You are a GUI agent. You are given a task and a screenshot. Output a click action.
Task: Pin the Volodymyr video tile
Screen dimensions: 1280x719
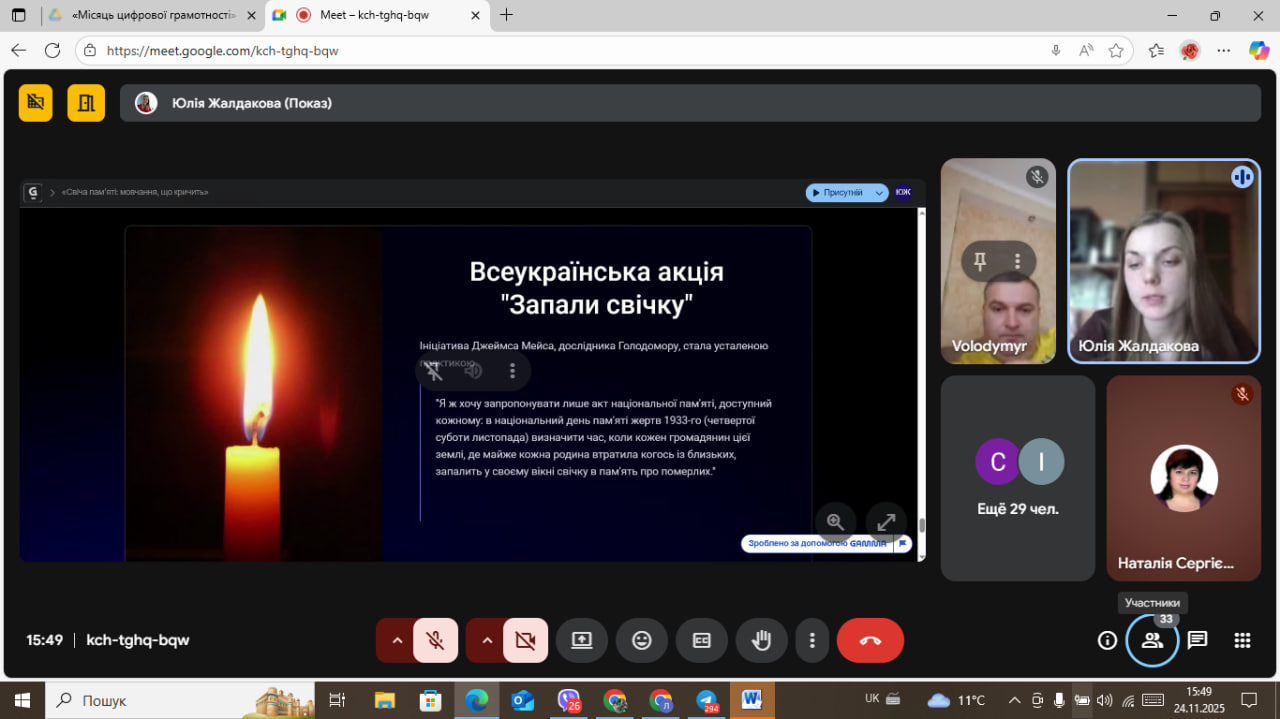pyautogui.click(x=980, y=261)
